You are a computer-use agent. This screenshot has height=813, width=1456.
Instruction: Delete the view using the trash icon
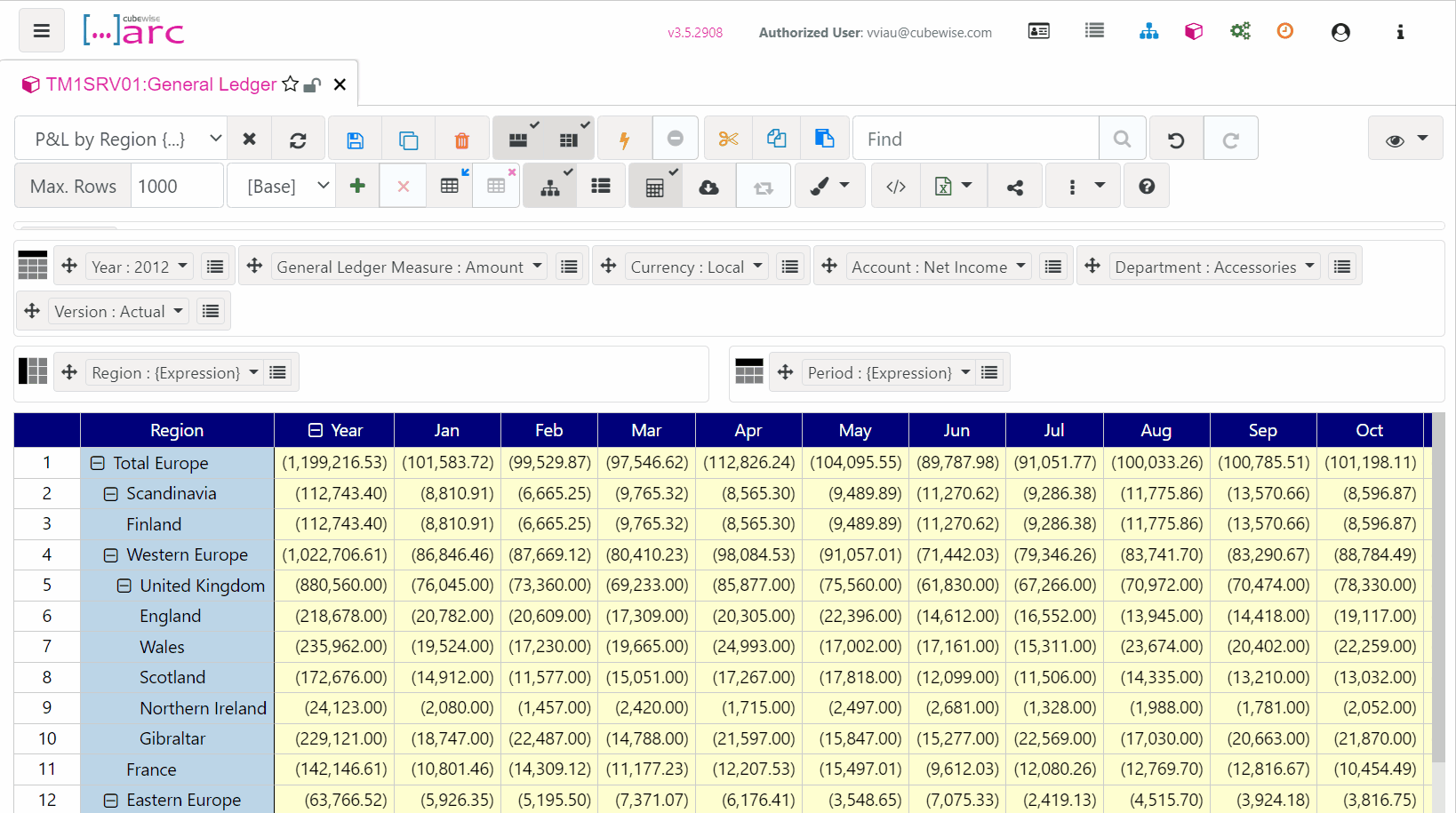click(462, 139)
